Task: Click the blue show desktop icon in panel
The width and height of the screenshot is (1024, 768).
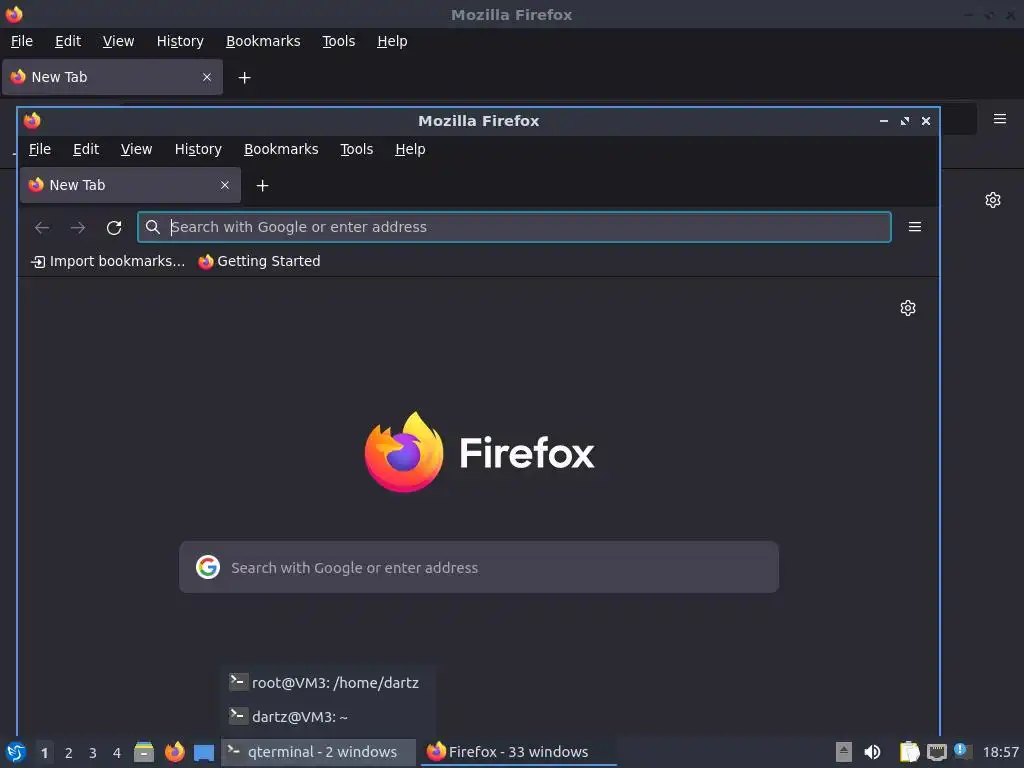Action: (x=204, y=752)
